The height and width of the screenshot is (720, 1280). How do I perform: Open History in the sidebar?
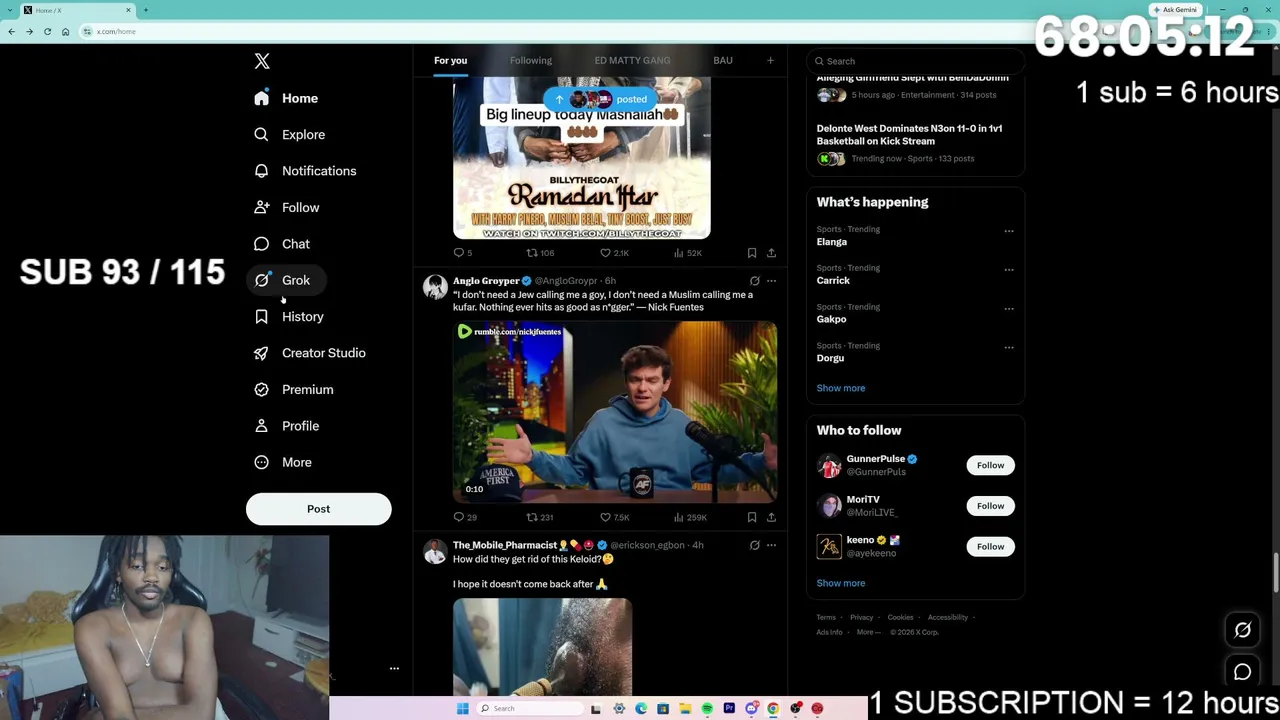pyautogui.click(x=289, y=317)
